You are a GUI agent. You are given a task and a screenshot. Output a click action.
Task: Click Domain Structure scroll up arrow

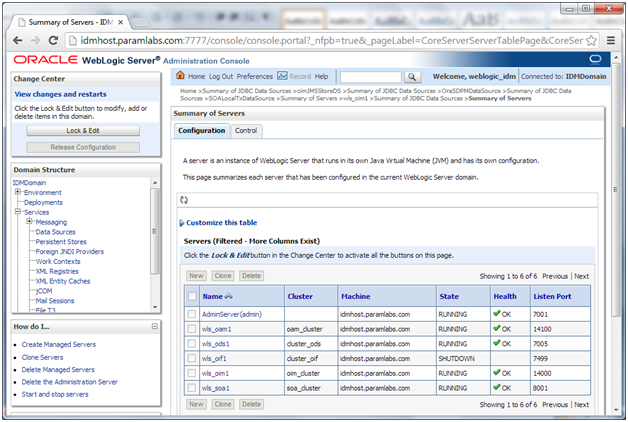pos(155,183)
